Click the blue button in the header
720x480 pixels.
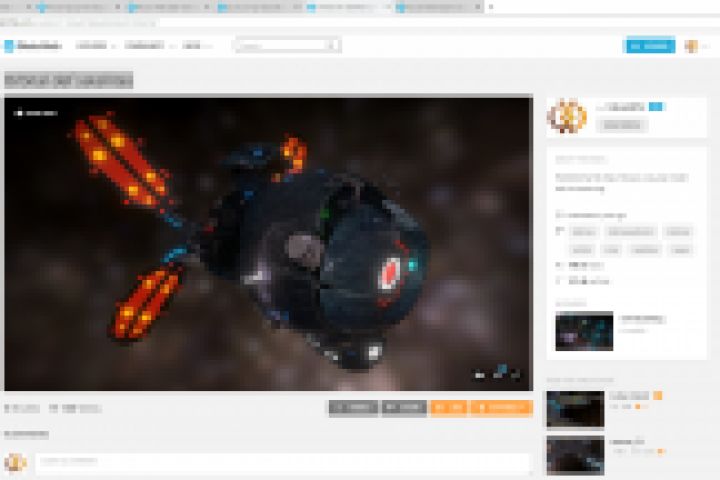pyautogui.click(x=650, y=46)
